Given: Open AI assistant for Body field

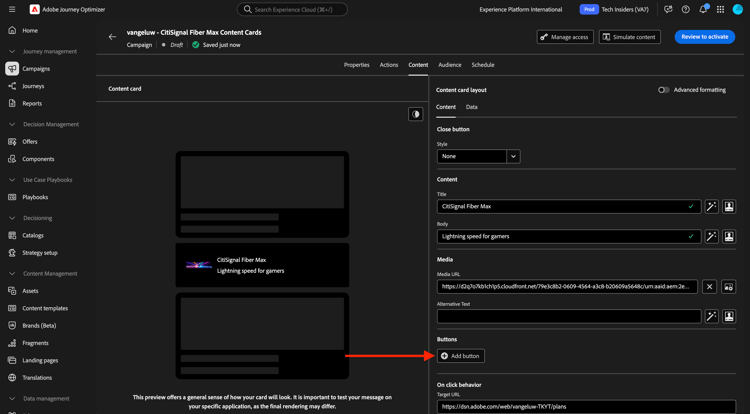Looking at the screenshot, I should coord(711,236).
